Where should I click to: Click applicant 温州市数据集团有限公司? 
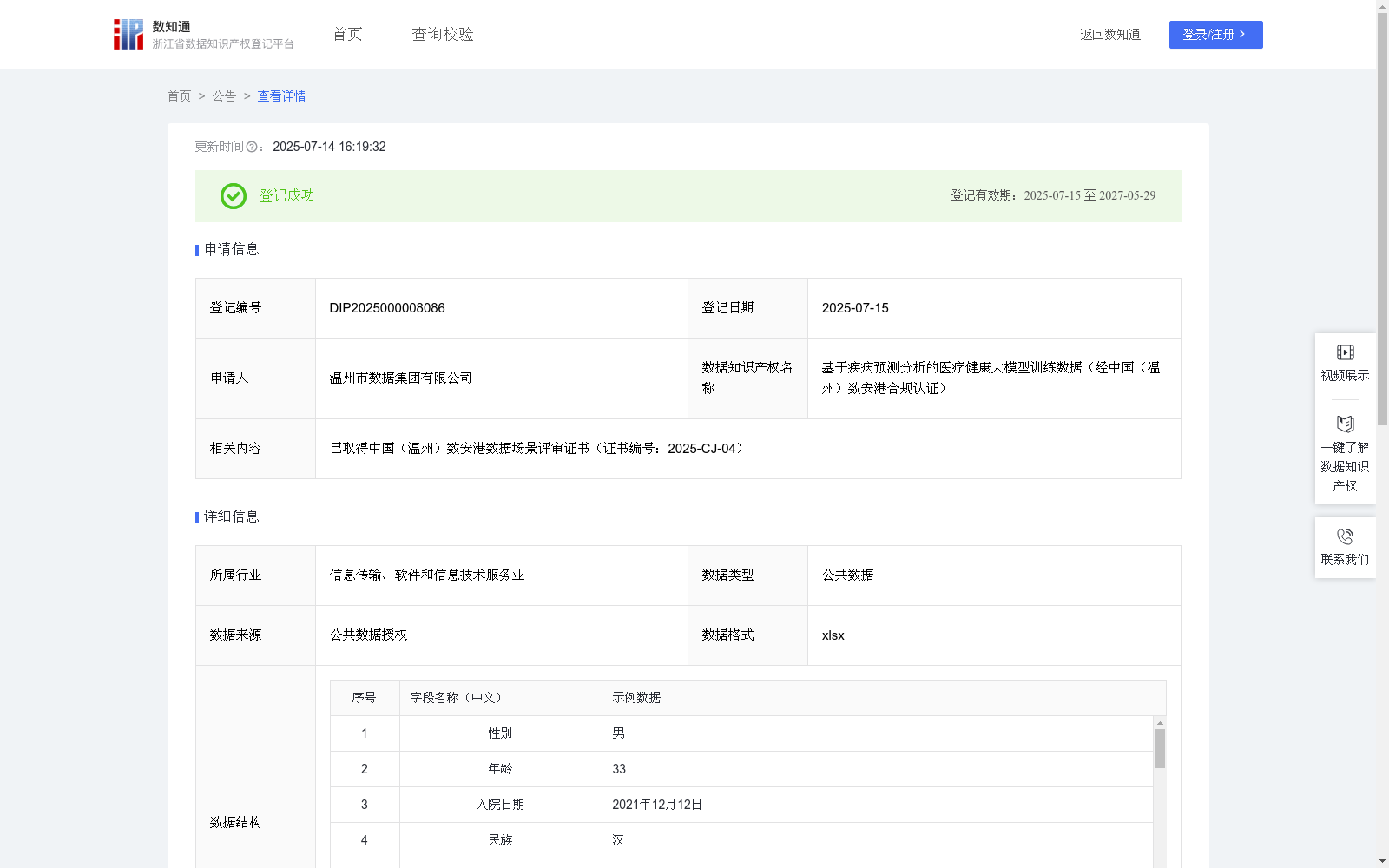click(401, 378)
